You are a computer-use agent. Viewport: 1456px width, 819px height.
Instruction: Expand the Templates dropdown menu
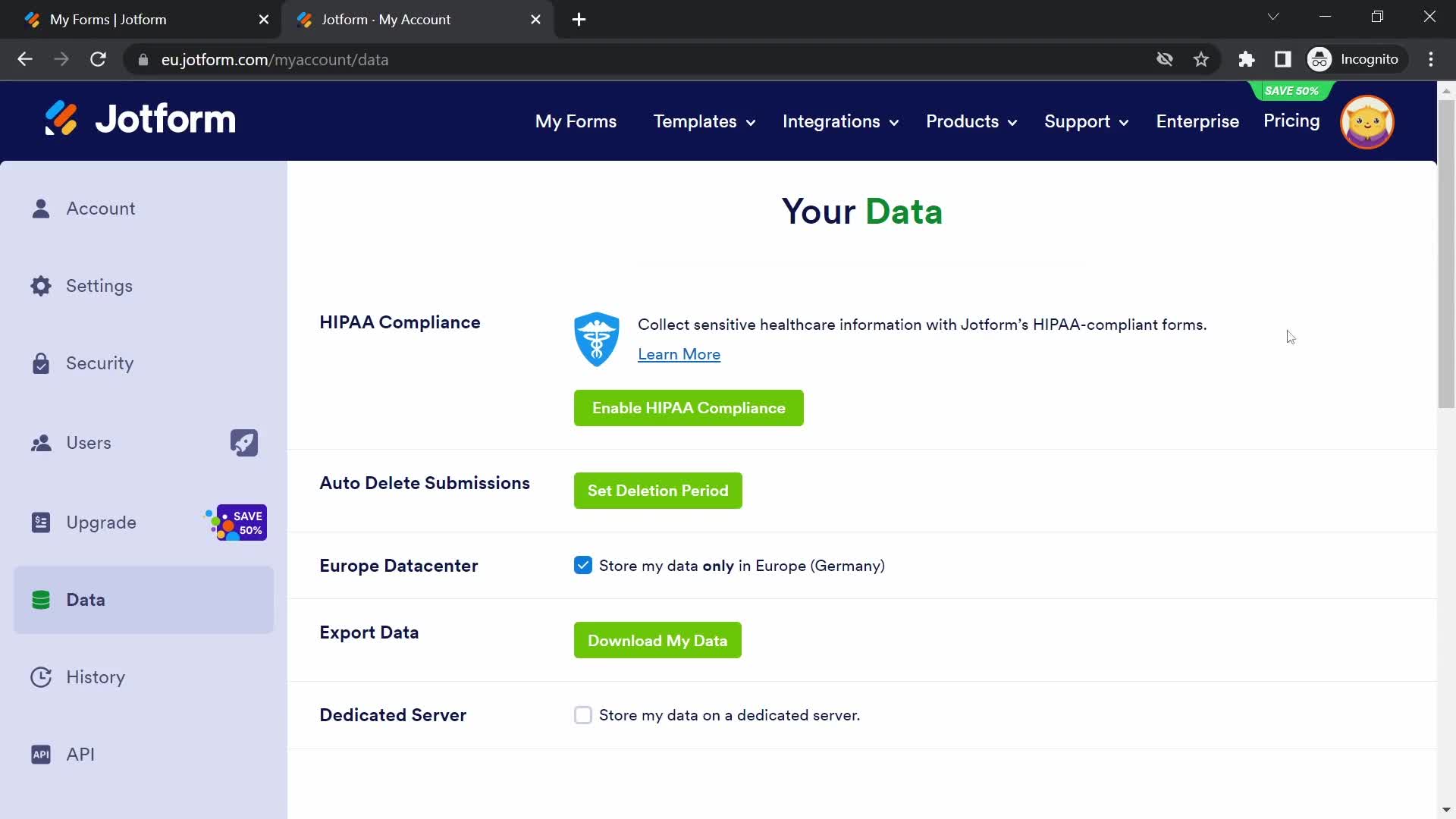pos(704,121)
